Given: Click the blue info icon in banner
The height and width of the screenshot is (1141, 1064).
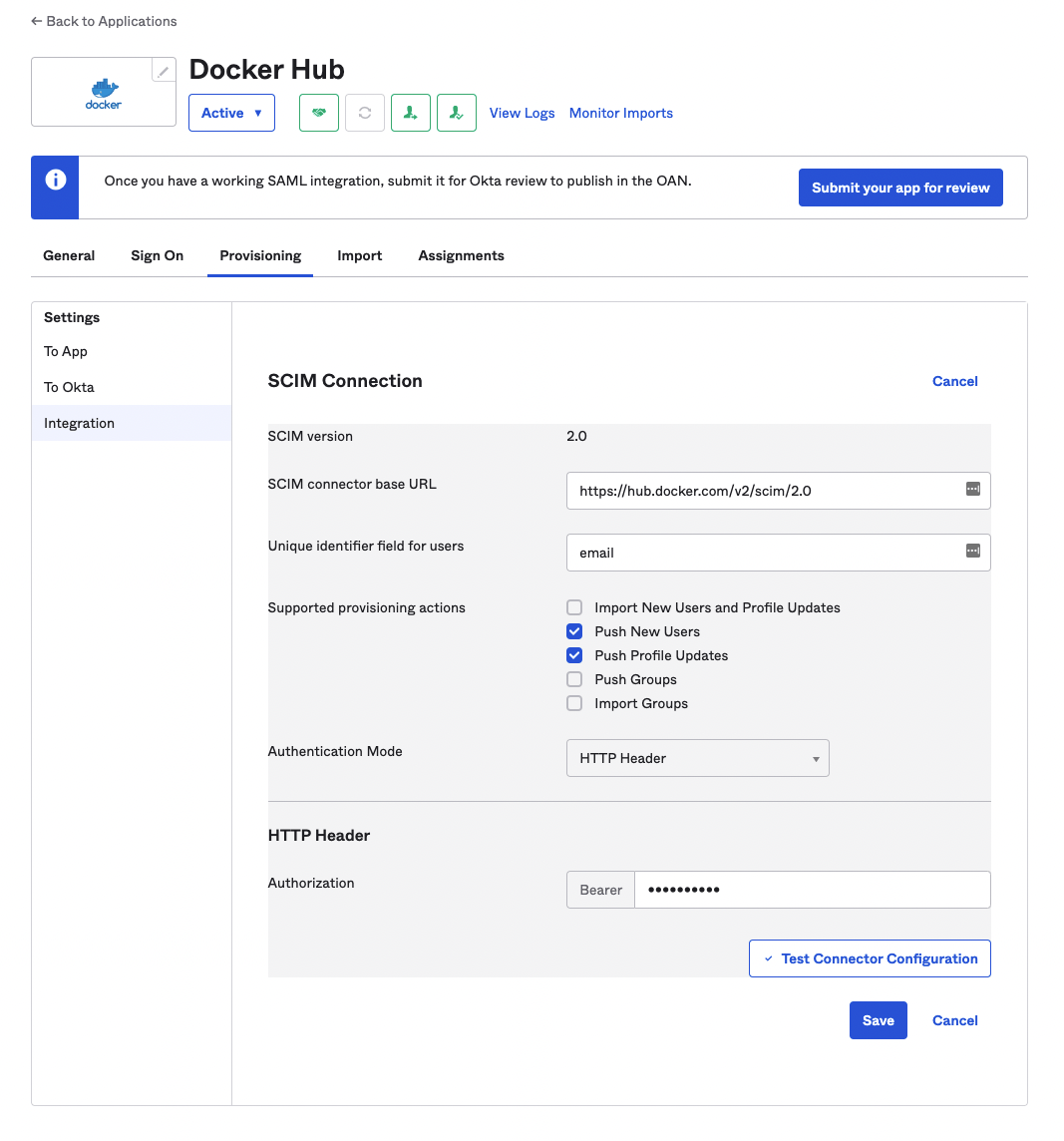Looking at the screenshot, I should (x=55, y=180).
